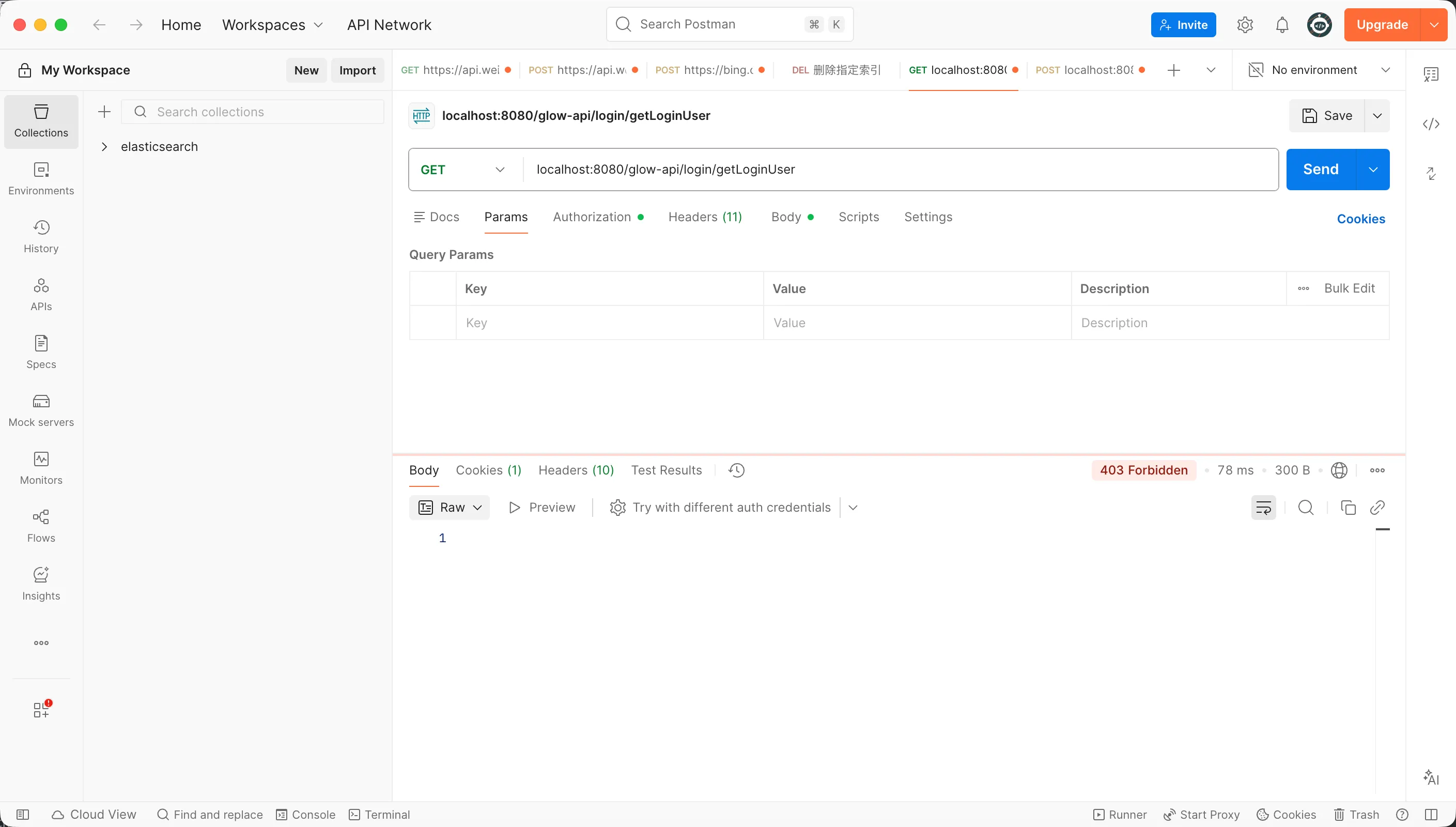Copy the response body with the copy icon
Viewport: 1456px width, 827px height.
pos(1347,507)
